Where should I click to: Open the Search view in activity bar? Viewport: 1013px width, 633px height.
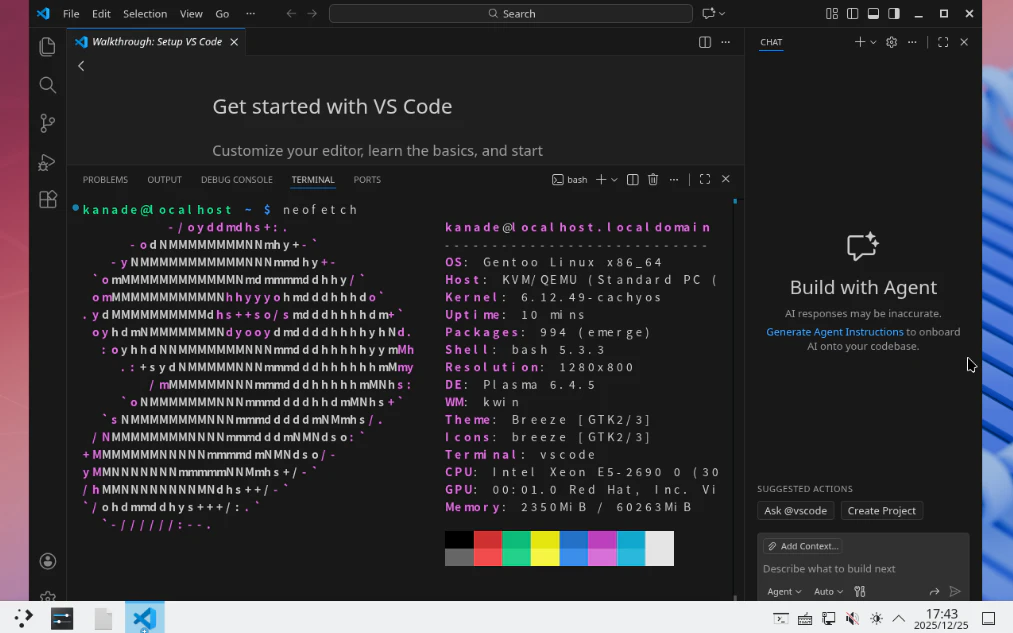pyautogui.click(x=47, y=85)
